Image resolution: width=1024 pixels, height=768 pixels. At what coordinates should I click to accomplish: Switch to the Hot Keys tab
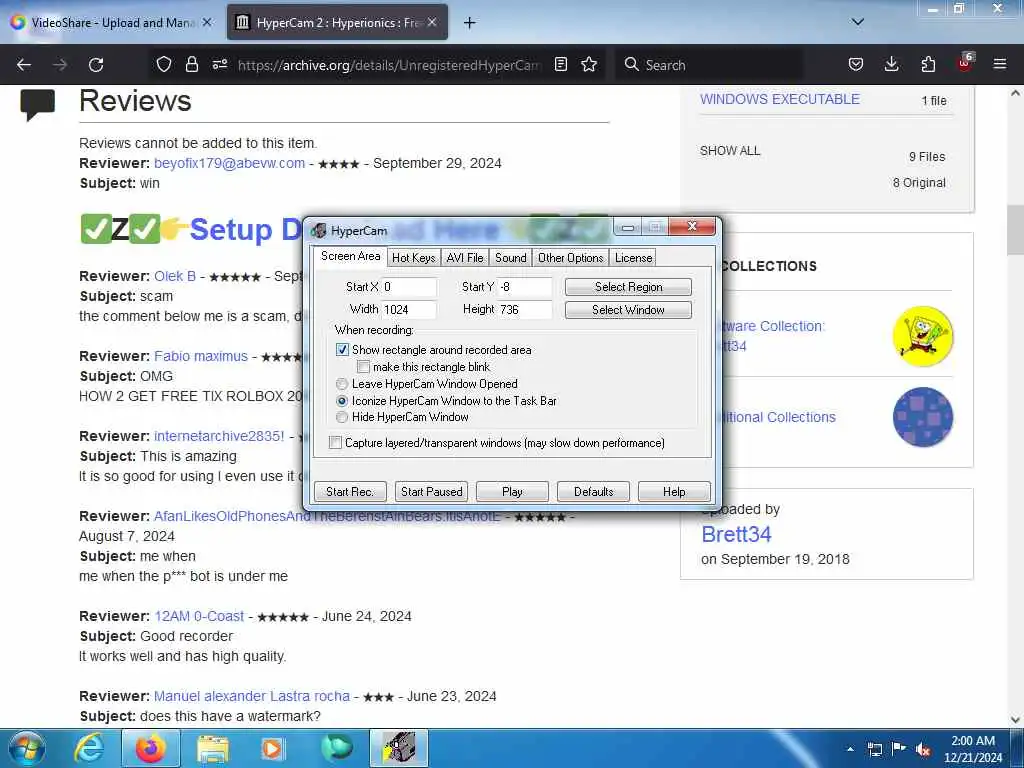[x=413, y=257]
